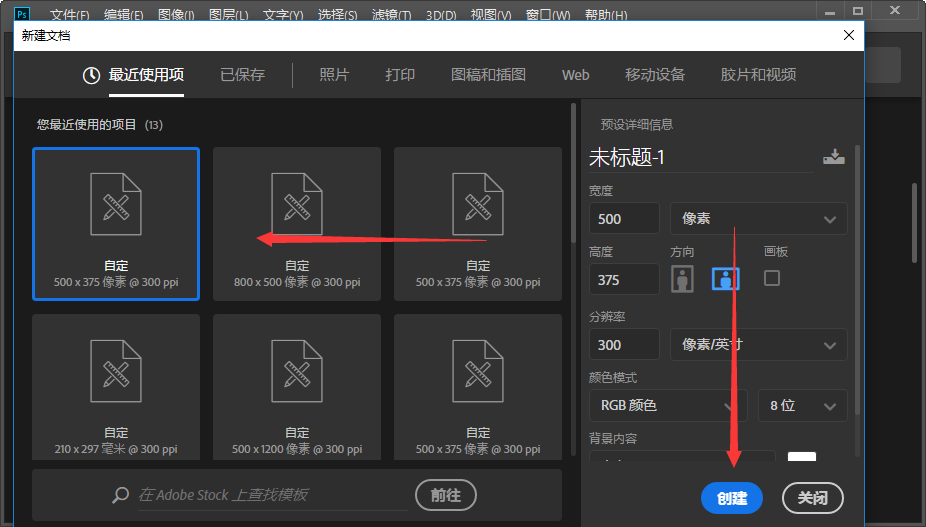Switch to the 移动设备 tab

tap(655, 75)
